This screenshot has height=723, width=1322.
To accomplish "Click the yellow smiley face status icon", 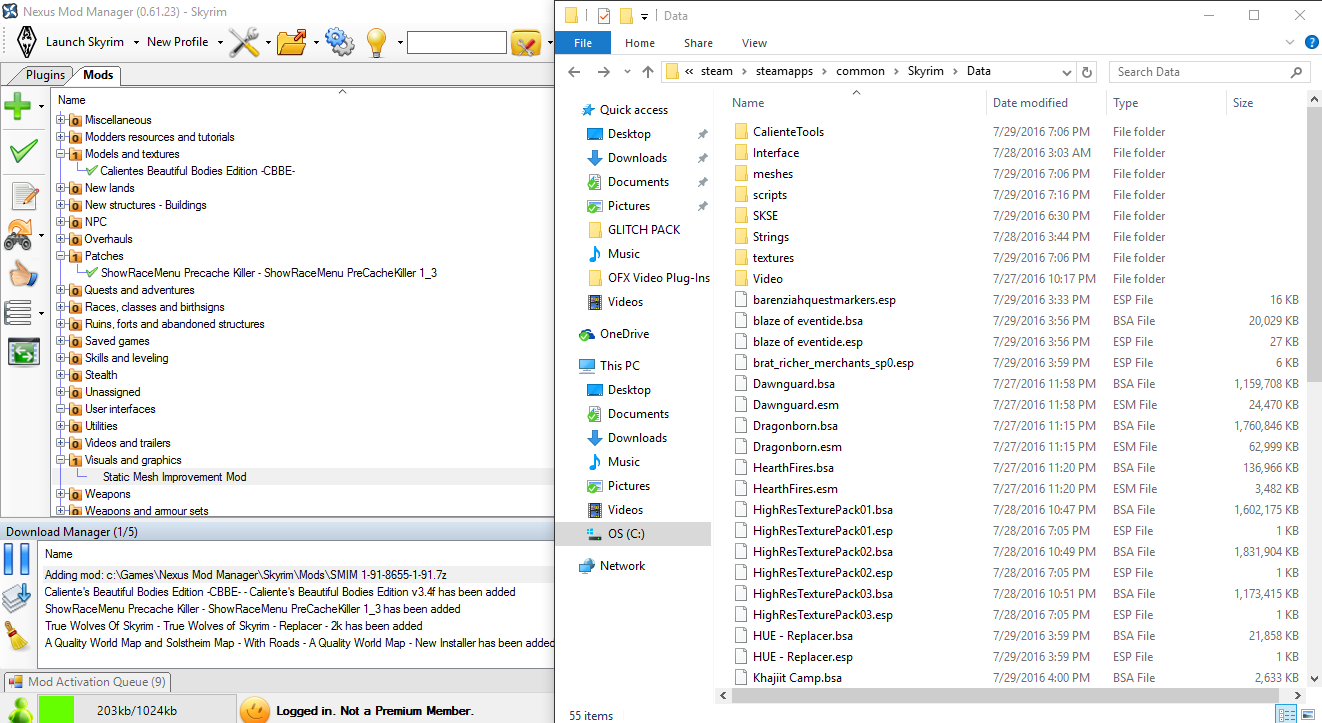I will [x=255, y=710].
